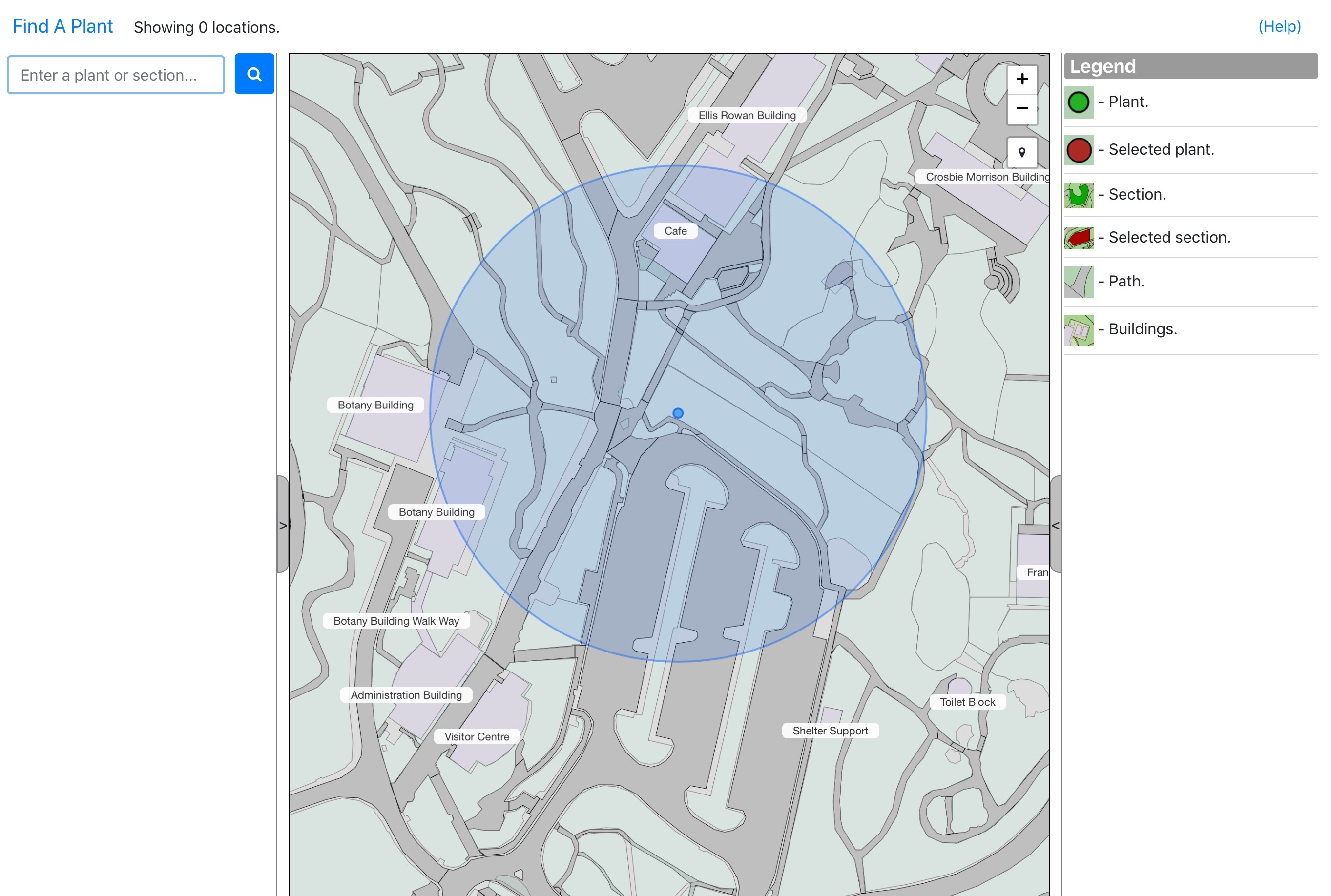Click the Section legend thumbnail
This screenshot has height=896, width=1331.
pos(1078,195)
